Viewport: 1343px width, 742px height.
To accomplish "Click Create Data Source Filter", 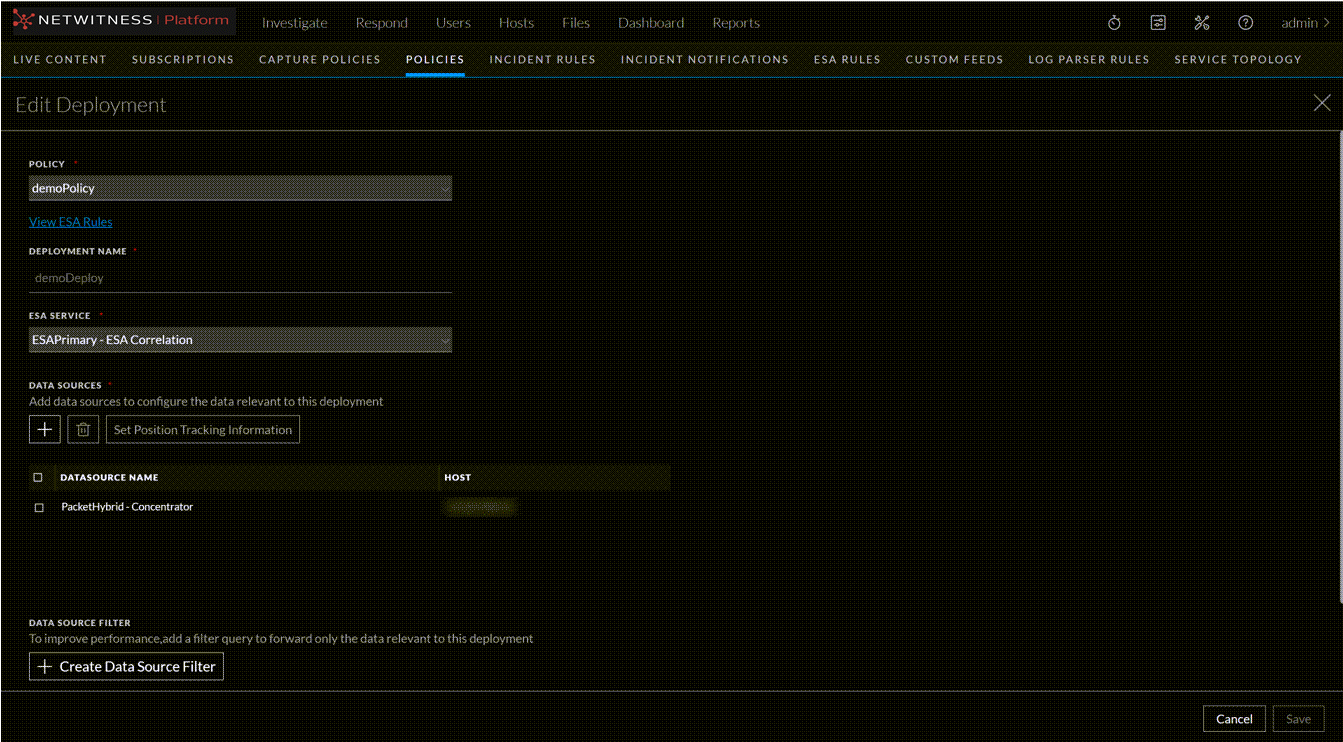I will 126,666.
